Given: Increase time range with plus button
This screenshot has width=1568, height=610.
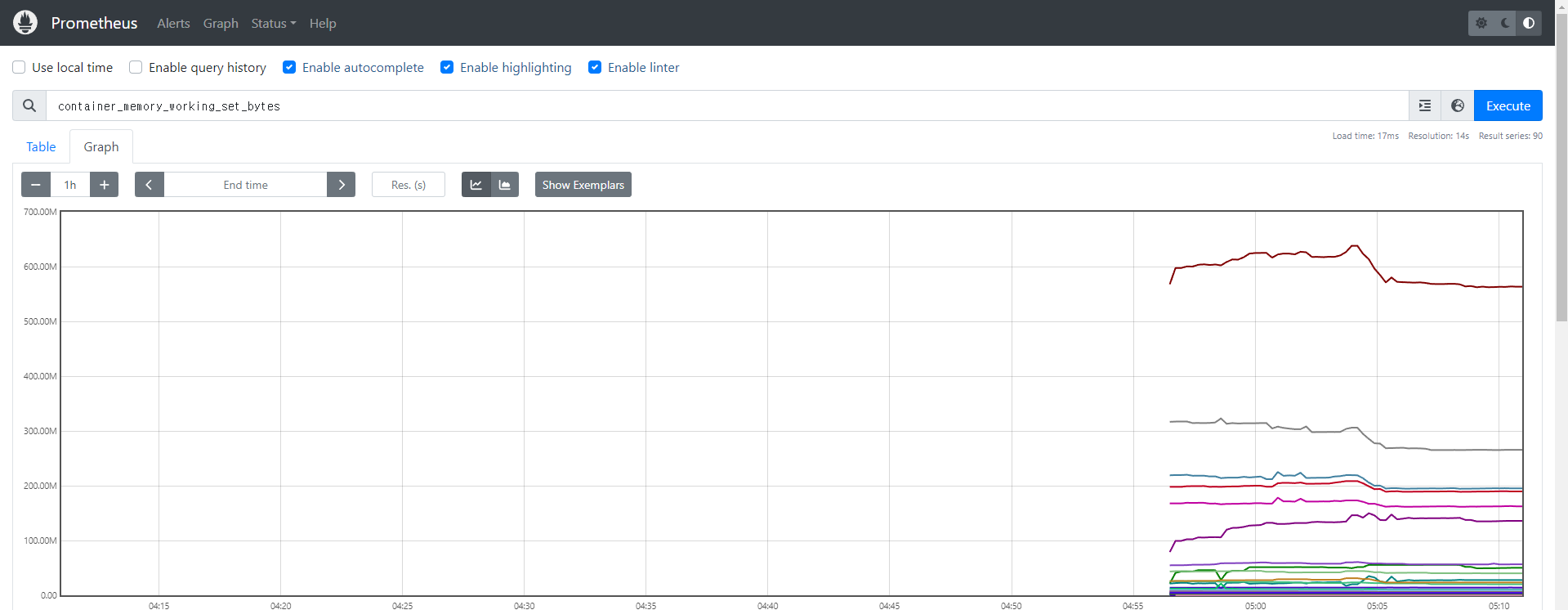Looking at the screenshot, I should coord(104,185).
